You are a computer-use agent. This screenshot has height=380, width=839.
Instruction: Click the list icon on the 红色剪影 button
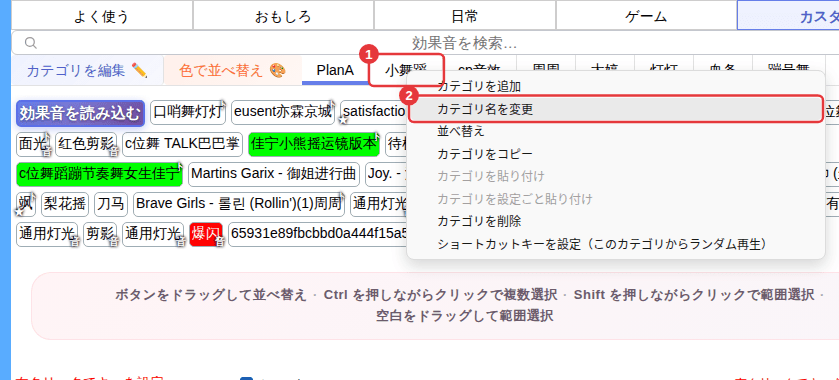[114, 153]
